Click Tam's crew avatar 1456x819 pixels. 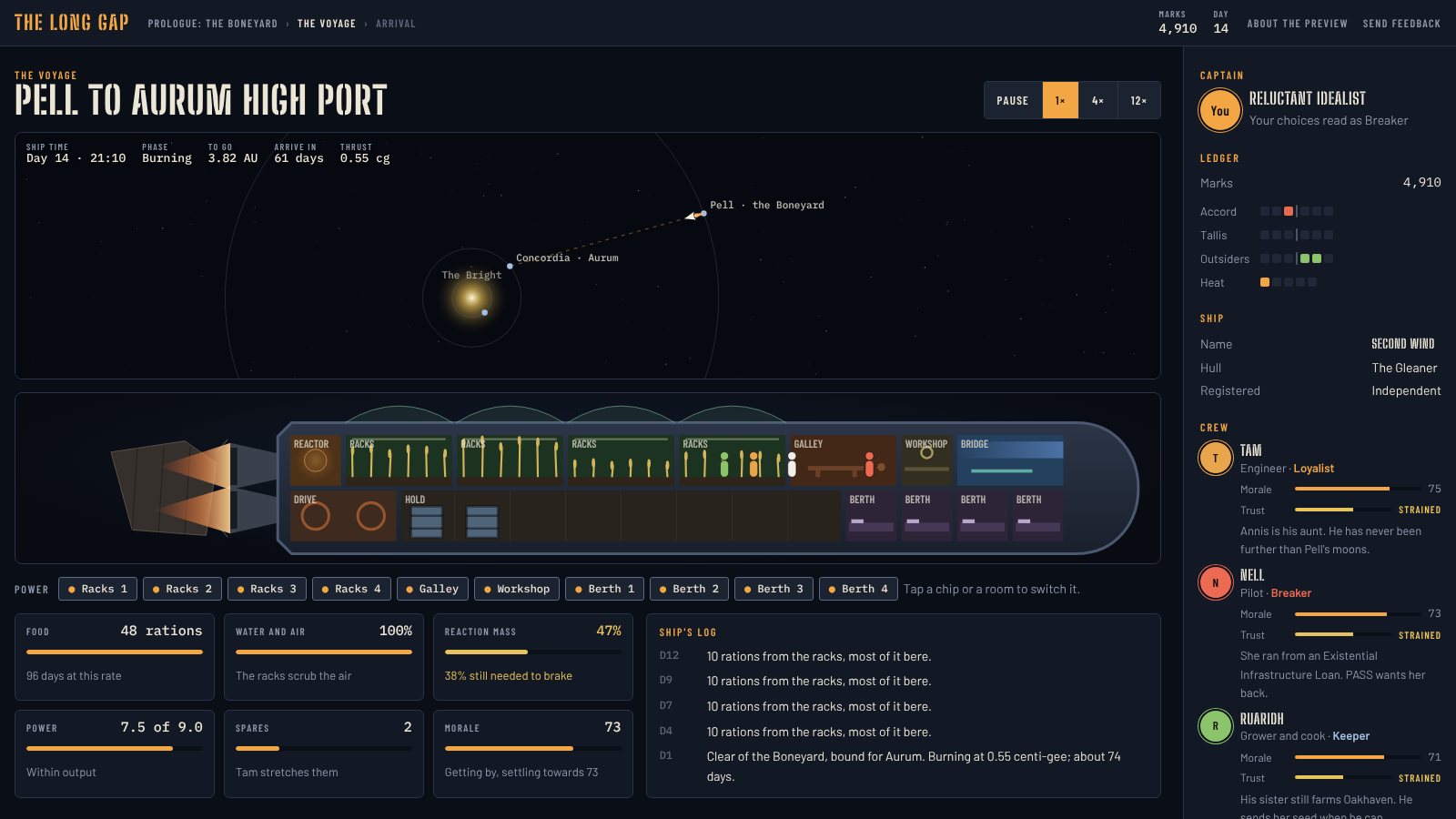1215,458
